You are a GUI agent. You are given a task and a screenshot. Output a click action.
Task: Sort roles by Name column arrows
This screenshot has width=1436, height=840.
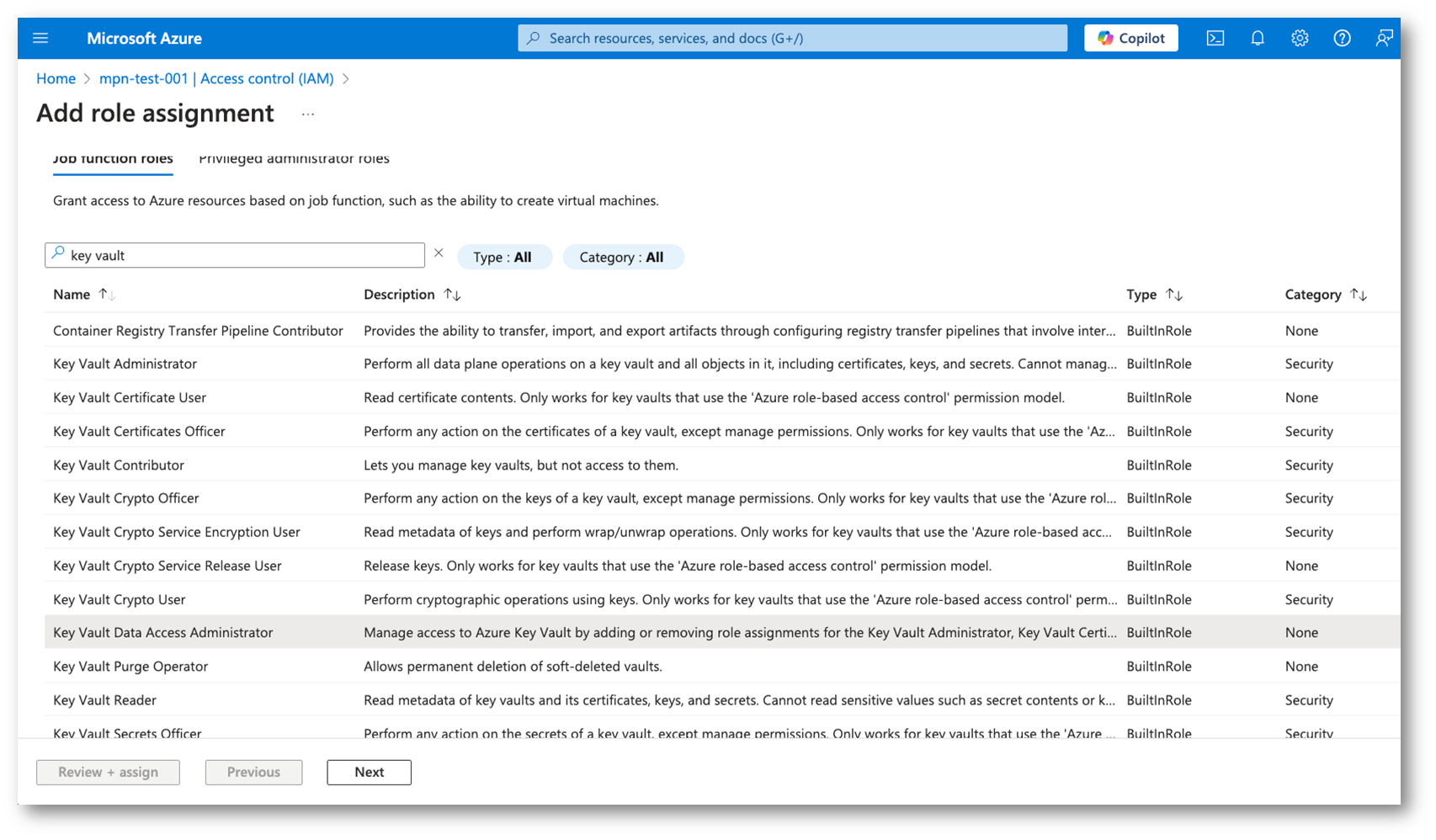107,295
